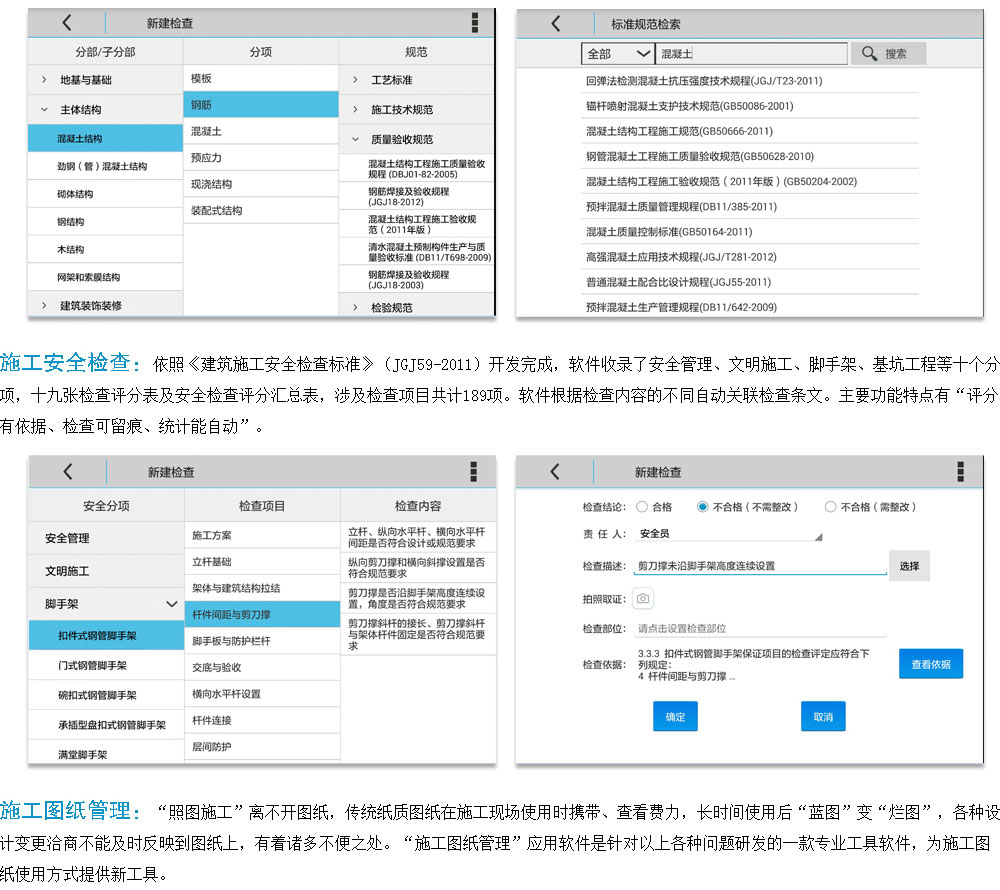Click the 搜索 button
Viewport: 1000px width, 890px height.
(888, 54)
